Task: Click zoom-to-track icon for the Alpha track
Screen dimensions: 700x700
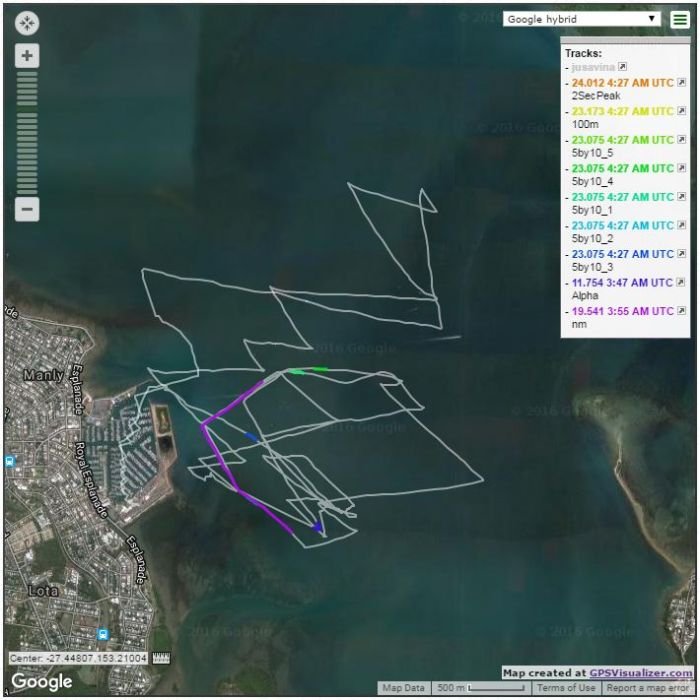Action: 682,283
